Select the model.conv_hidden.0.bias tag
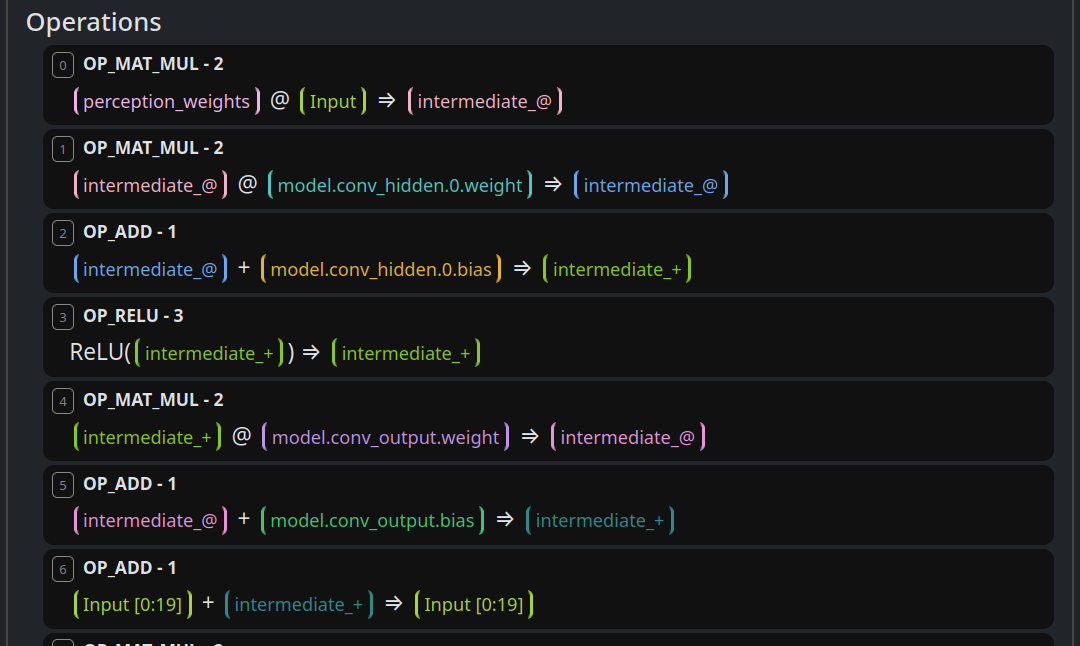The width and height of the screenshot is (1080, 646). pos(381,269)
